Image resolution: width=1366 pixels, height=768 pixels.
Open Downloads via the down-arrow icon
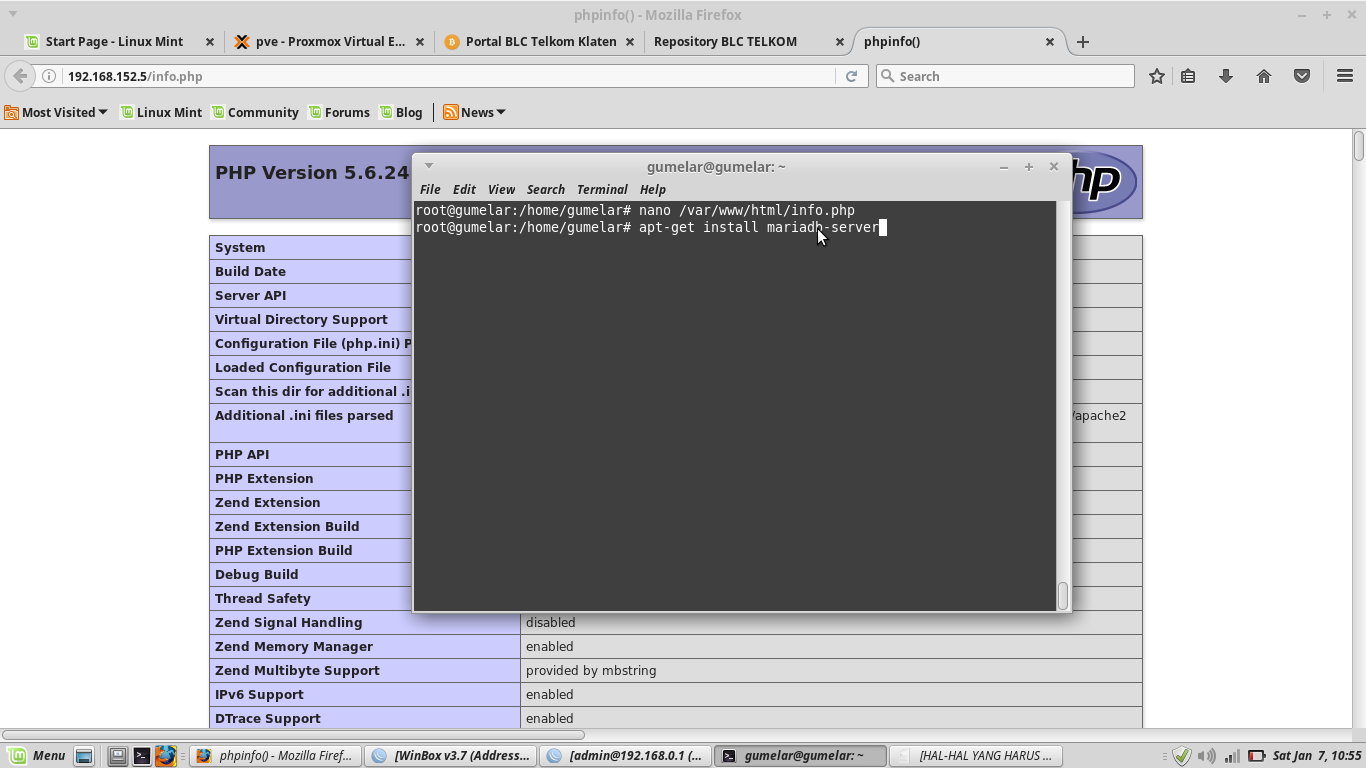(1226, 75)
